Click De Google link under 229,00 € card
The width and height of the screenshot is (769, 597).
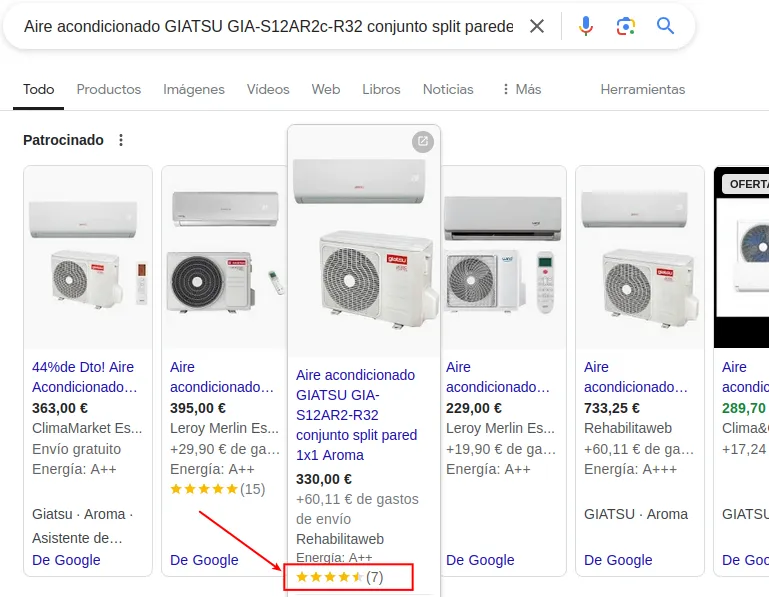(480, 560)
